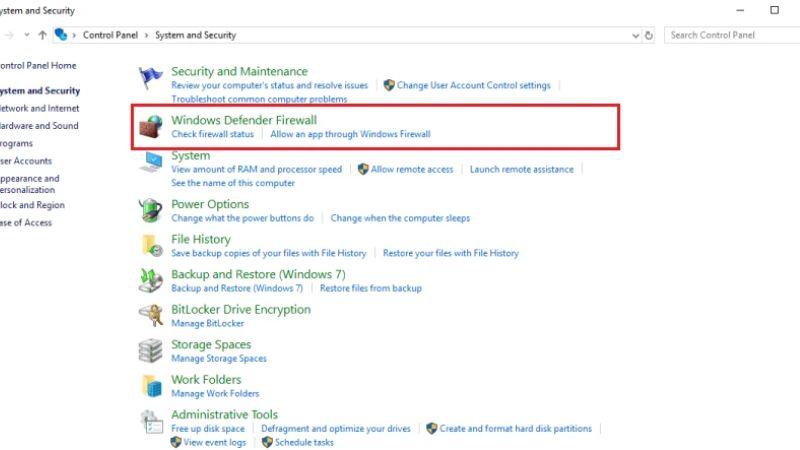Expand the recent locations arrow near navigation buttons
Image resolution: width=800 pixels, height=450 pixels.
tap(25, 35)
